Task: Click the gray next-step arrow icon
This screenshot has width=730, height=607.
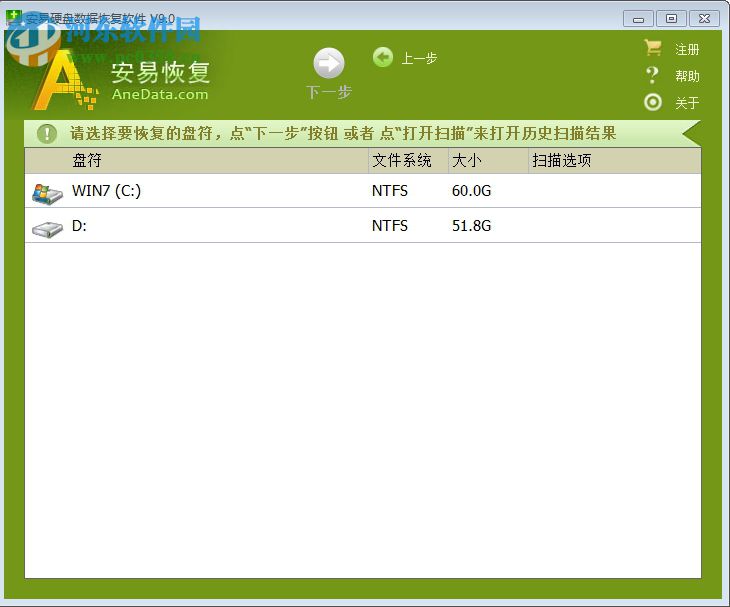Action: point(329,63)
